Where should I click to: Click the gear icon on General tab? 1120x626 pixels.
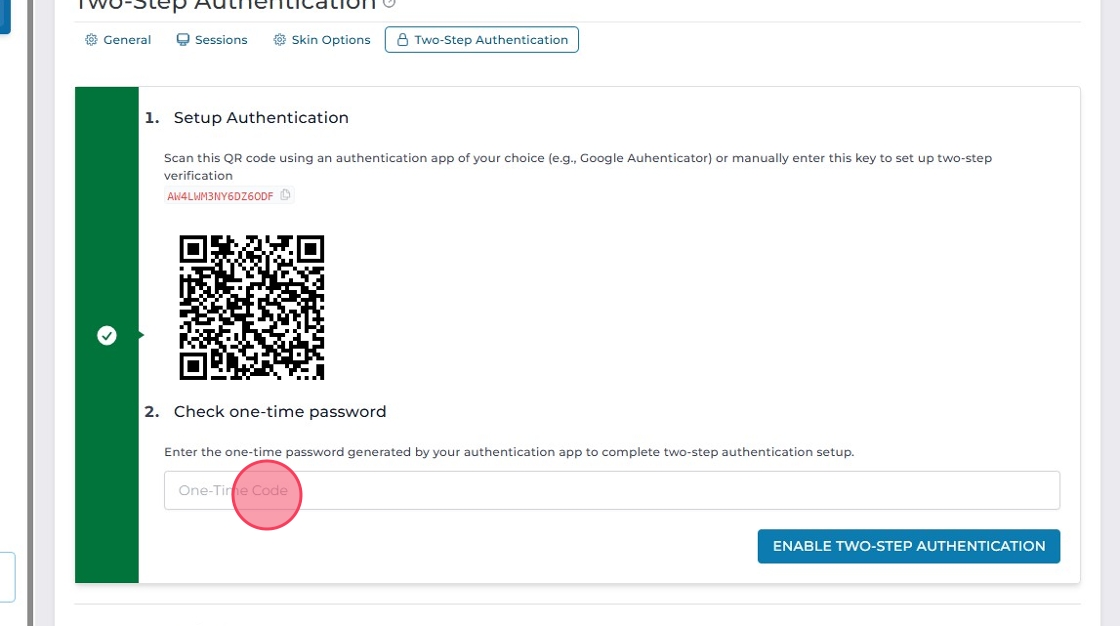pyautogui.click(x=92, y=40)
